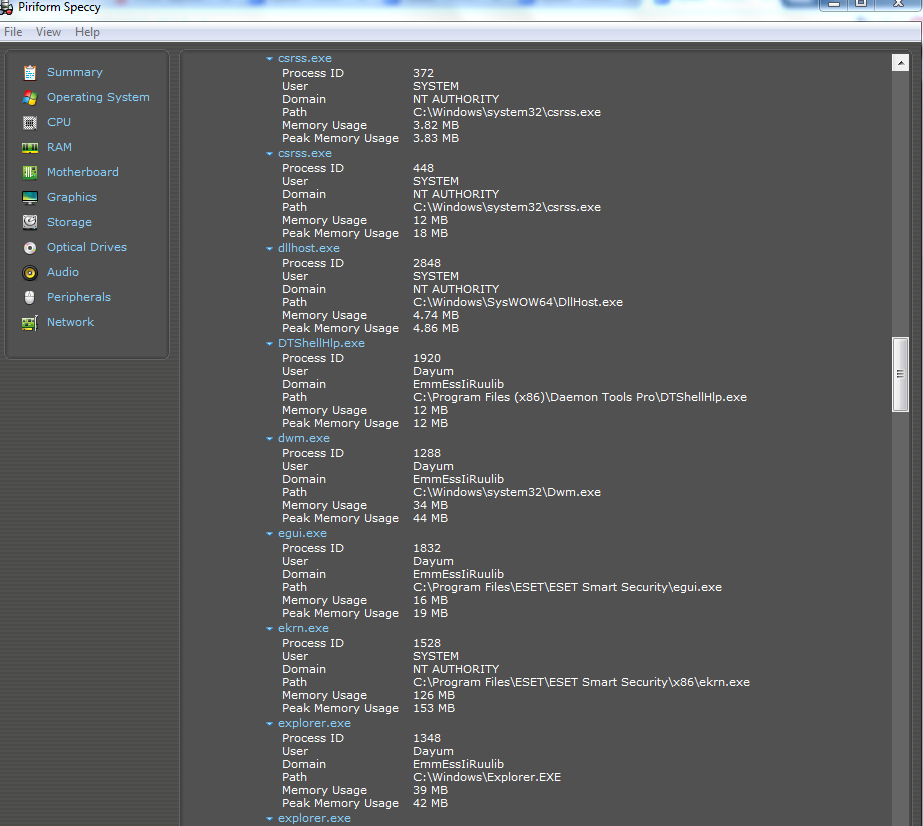Screen dimensions: 923x826
Task: Open the Storage section label
Action: 69,222
